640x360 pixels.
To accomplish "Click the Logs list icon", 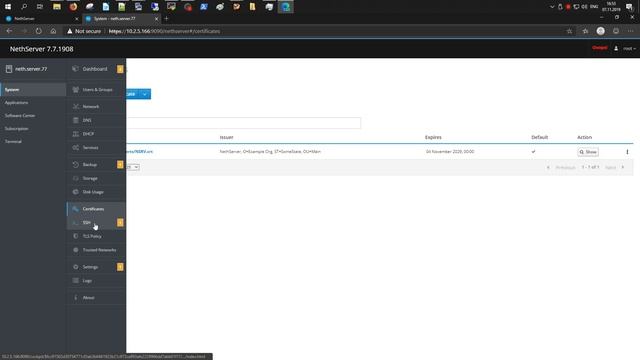I will 76,281.
